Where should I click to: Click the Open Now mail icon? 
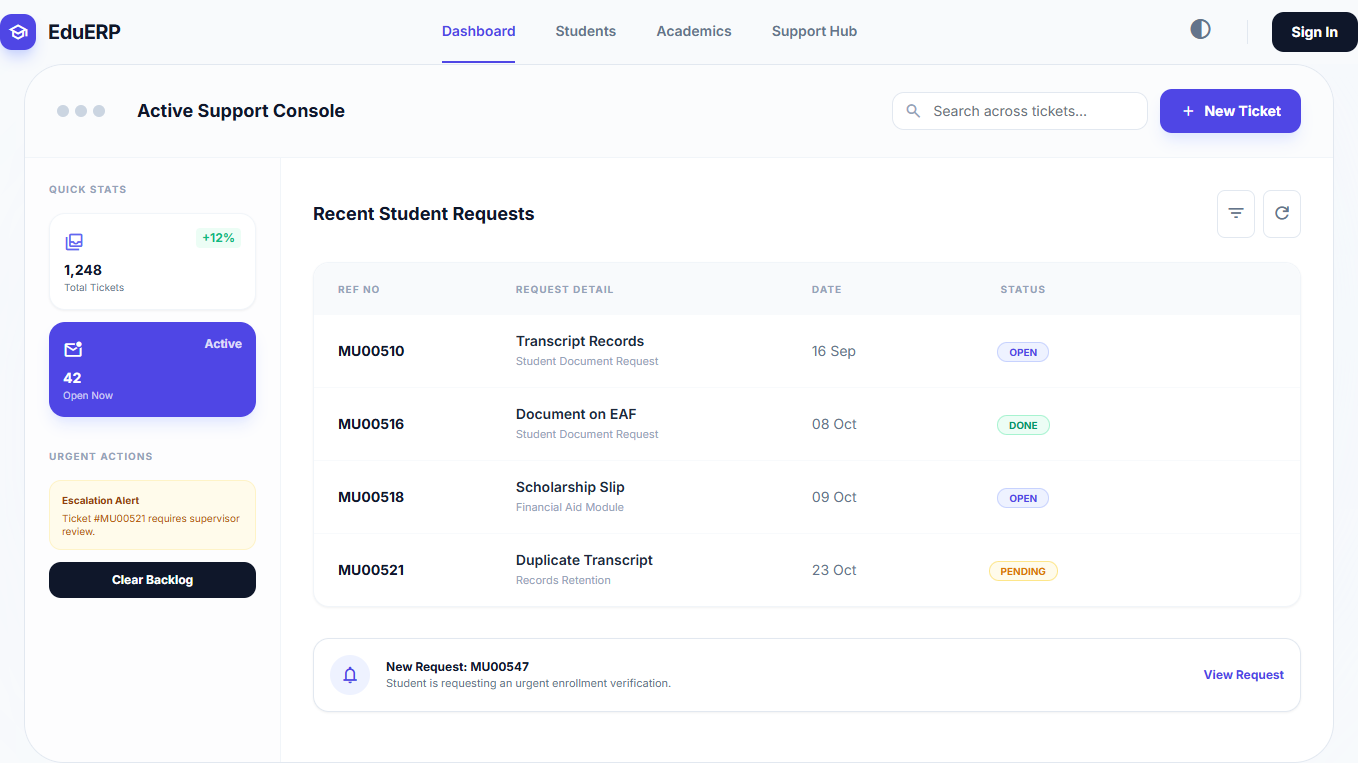click(73, 349)
